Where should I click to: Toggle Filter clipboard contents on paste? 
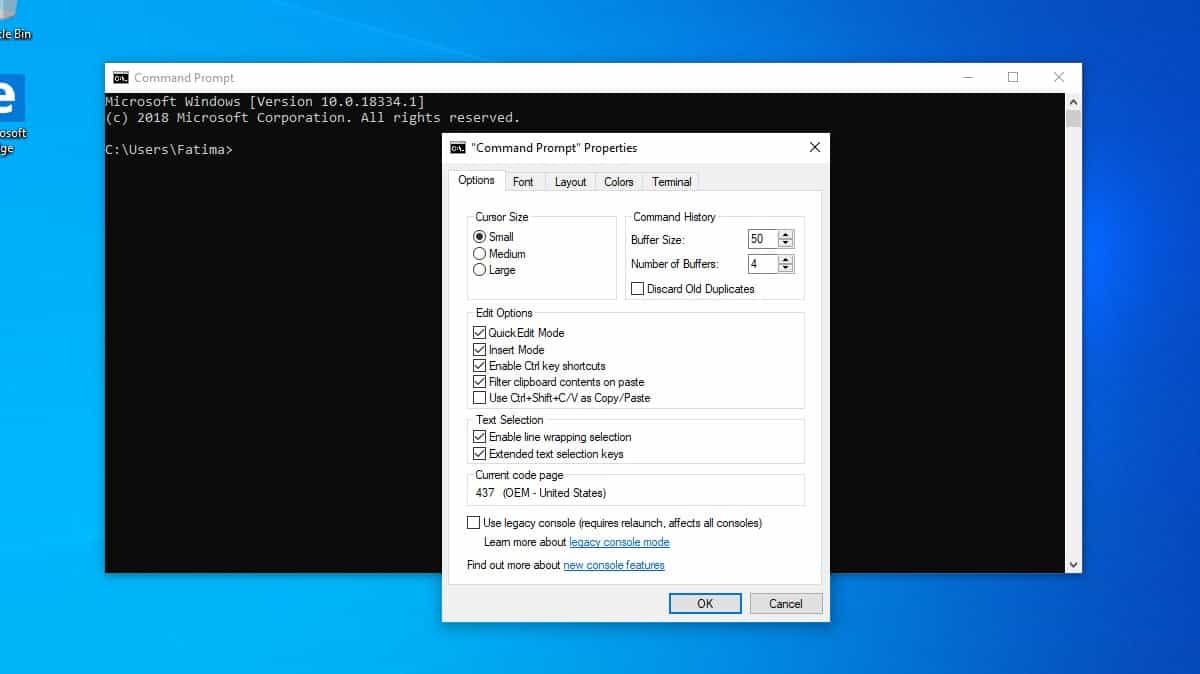point(480,382)
